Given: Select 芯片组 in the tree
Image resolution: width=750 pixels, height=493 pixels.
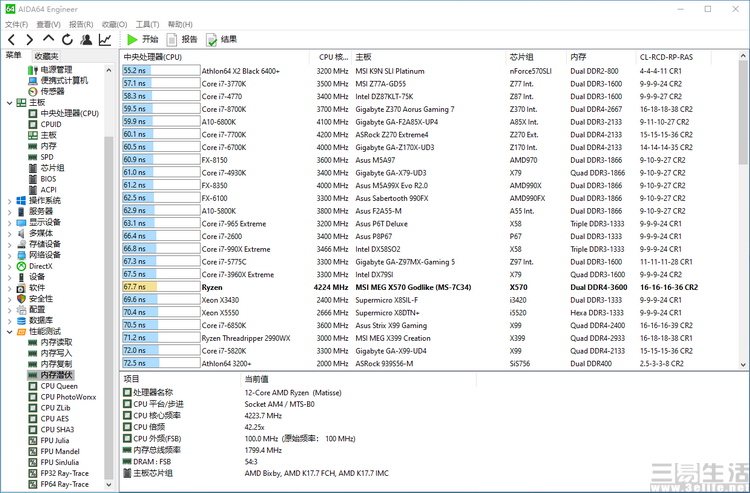Looking at the screenshot, I should 46,168.
